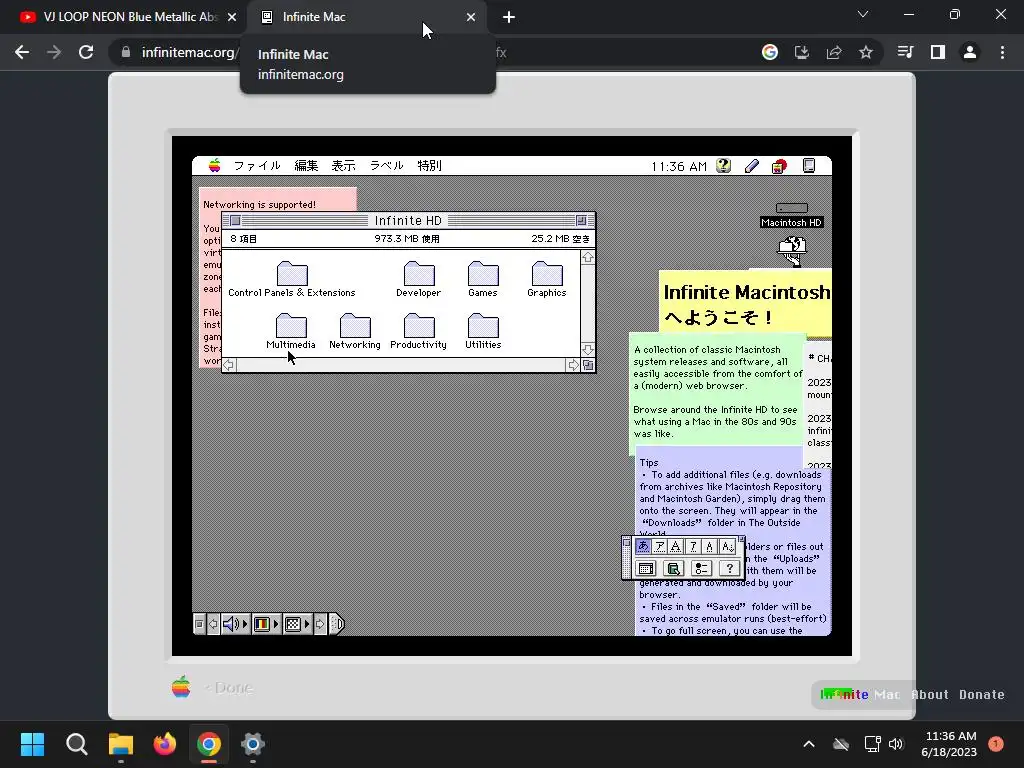The width and height of the screenshot is (1024, 768).
Task: Select direct Roman input mode button
Action: (x=727, y=546)
